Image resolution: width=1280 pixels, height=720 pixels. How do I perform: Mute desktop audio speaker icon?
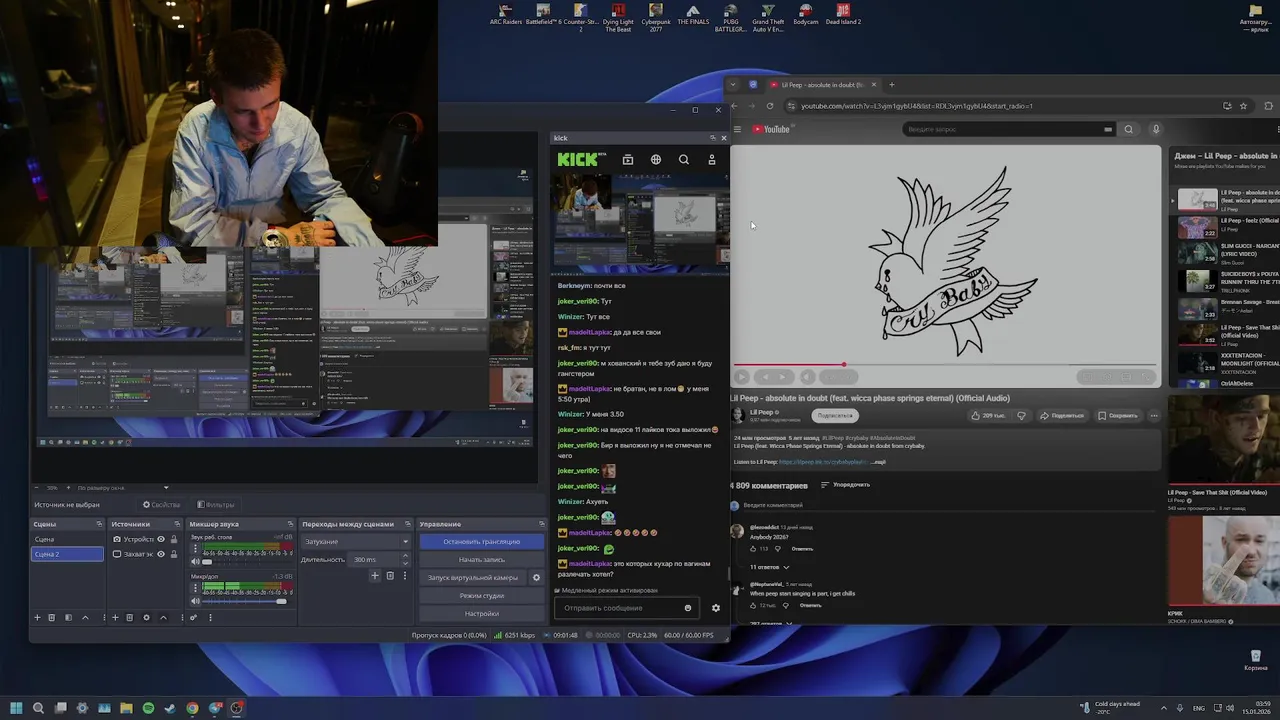click(195, 562)
